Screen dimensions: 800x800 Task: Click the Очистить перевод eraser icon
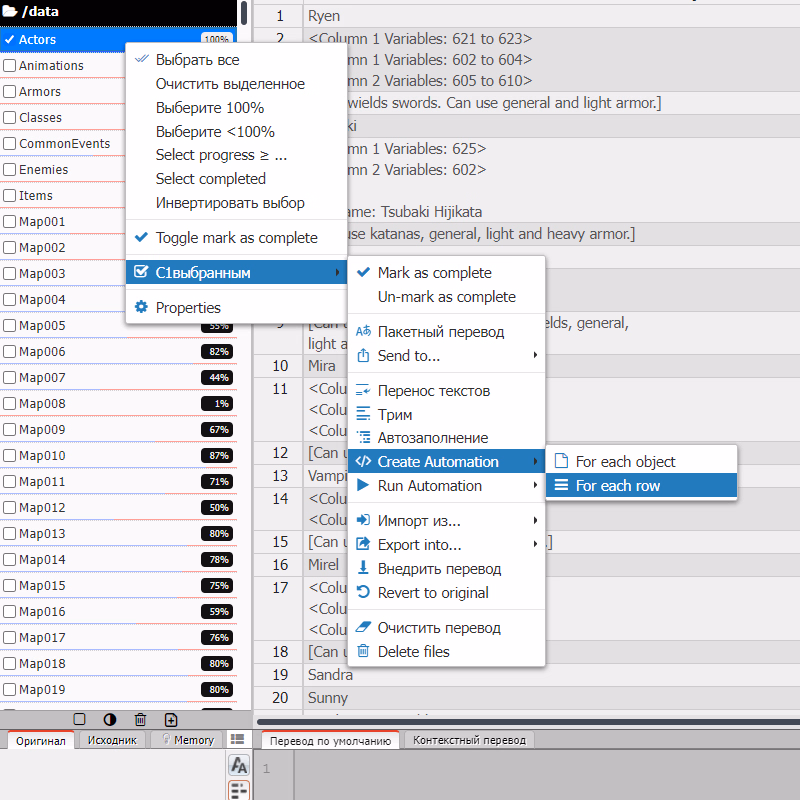[x=363, y=628]
